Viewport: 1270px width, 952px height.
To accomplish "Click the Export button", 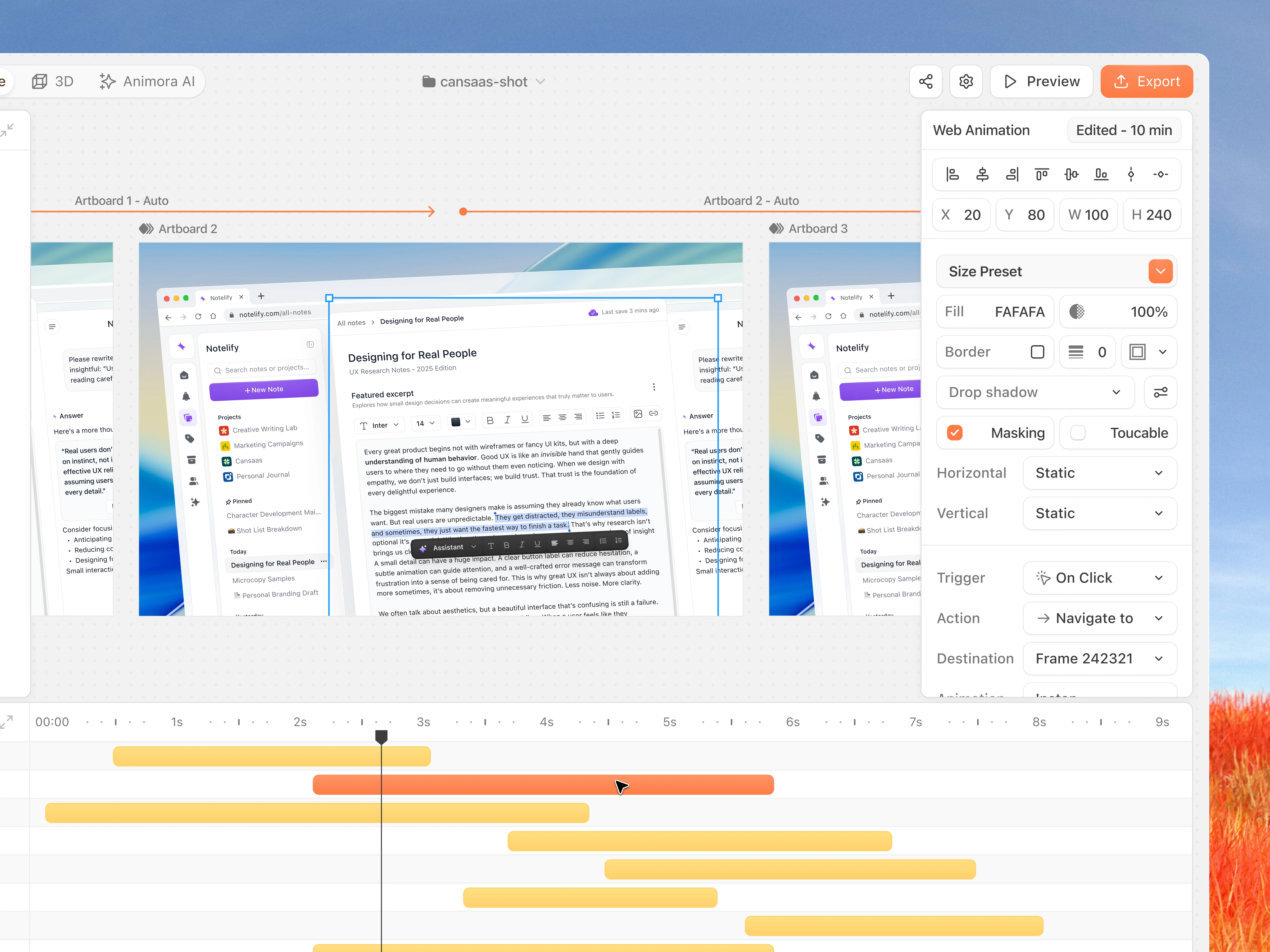I will point(1146,81).
